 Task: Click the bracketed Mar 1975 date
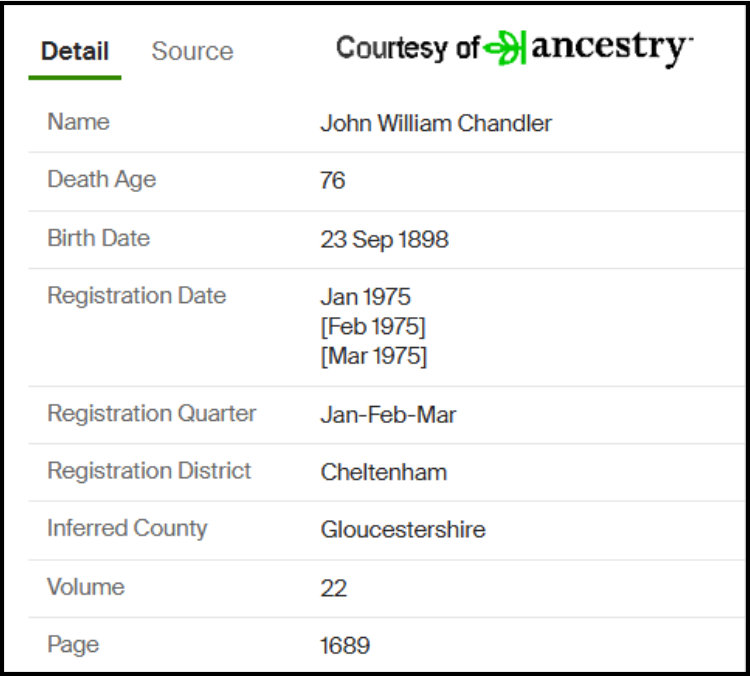(373, 356)
